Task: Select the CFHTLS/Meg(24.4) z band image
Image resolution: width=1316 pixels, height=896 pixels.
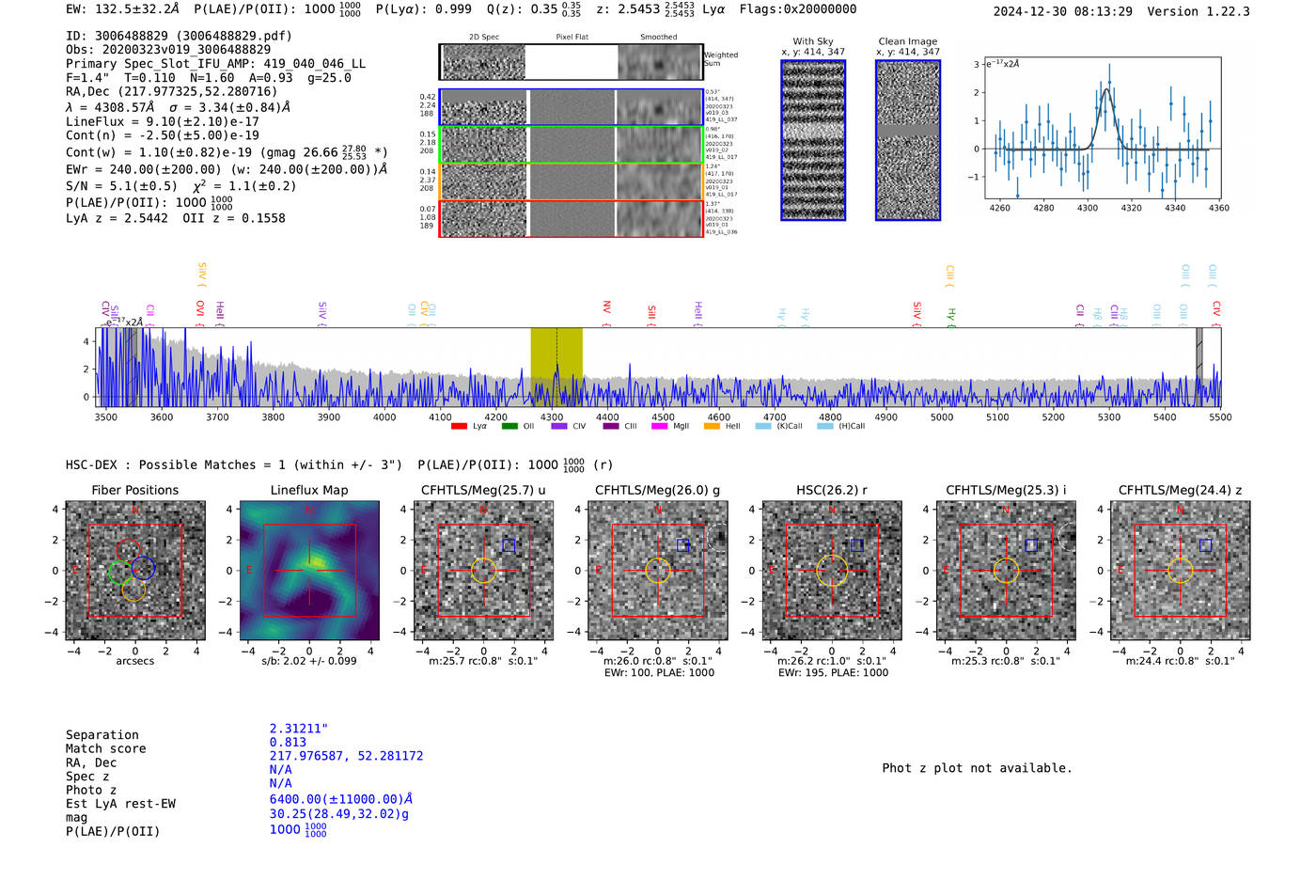Action: [x=1181, y=571]
